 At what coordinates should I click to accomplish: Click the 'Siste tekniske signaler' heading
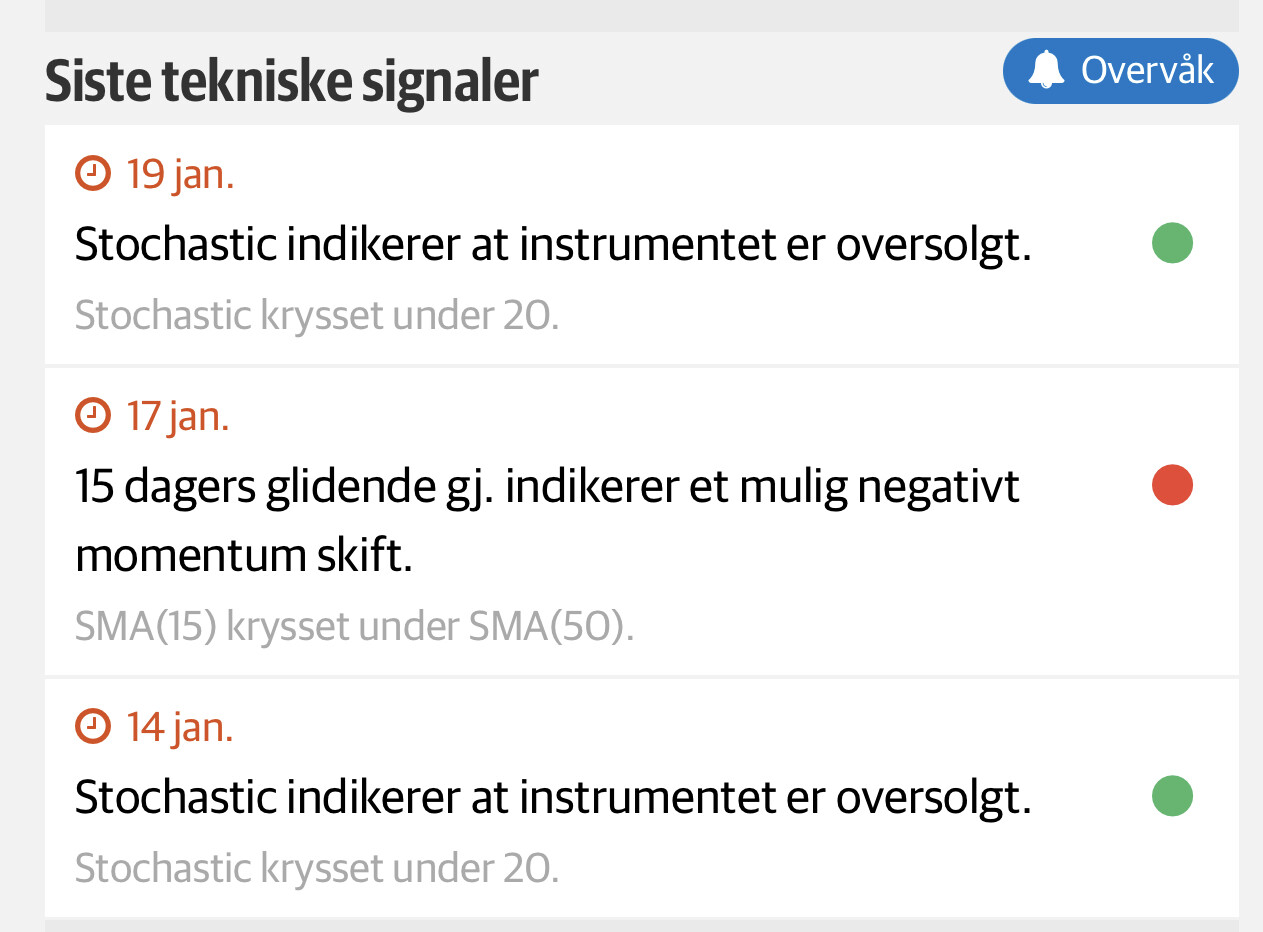tap(291, 82)
